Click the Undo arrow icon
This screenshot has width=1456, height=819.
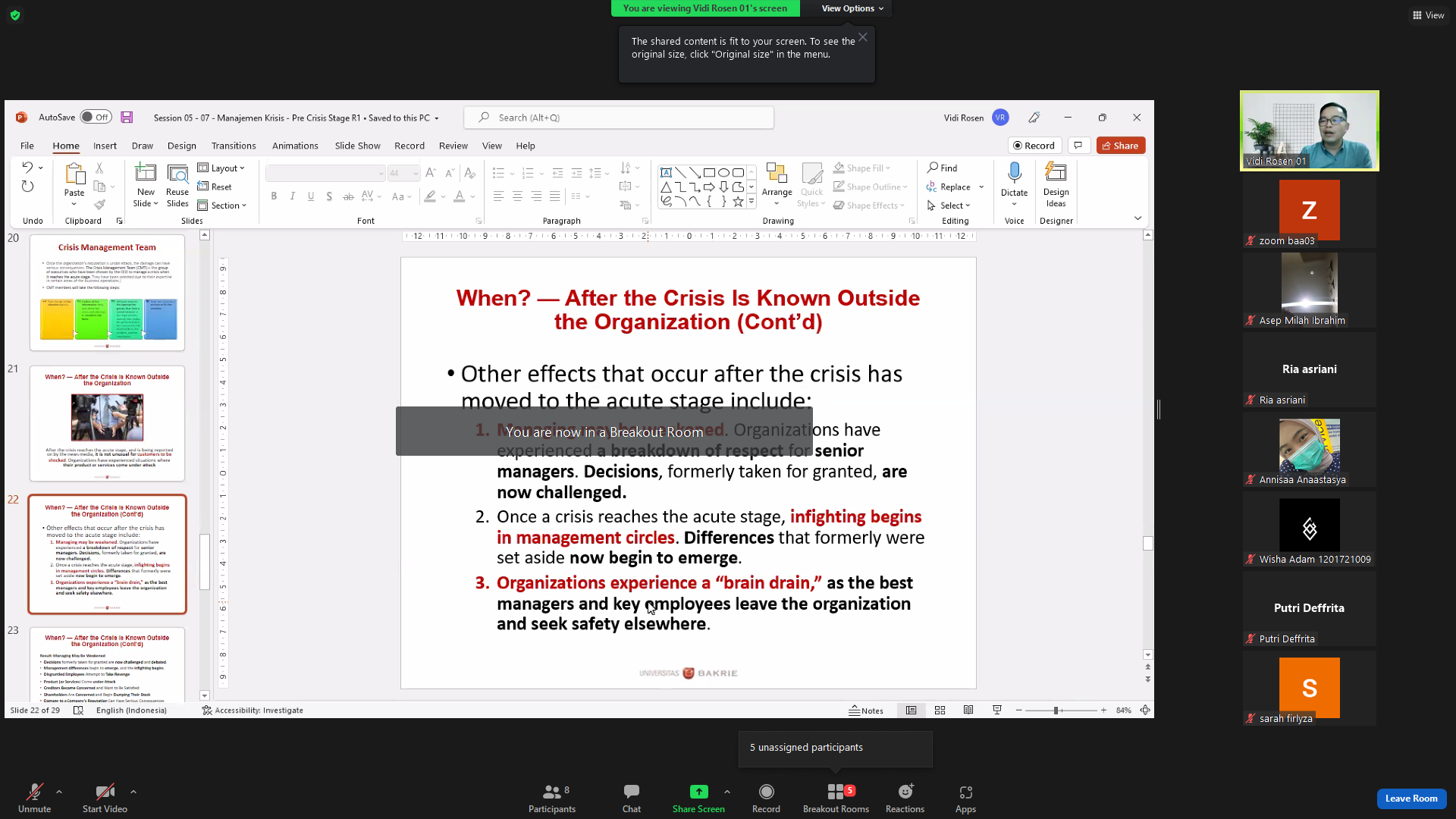[x=27, y=167]
